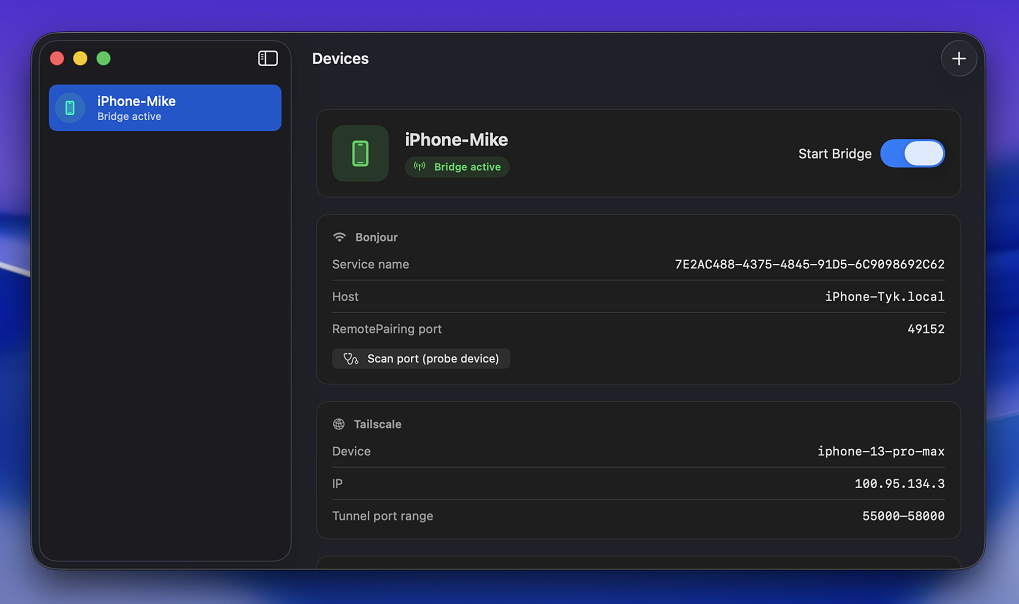1019x604 pixels.
Task: Click the iPhone-Mike heading in device card
Action: click(456, 140)
